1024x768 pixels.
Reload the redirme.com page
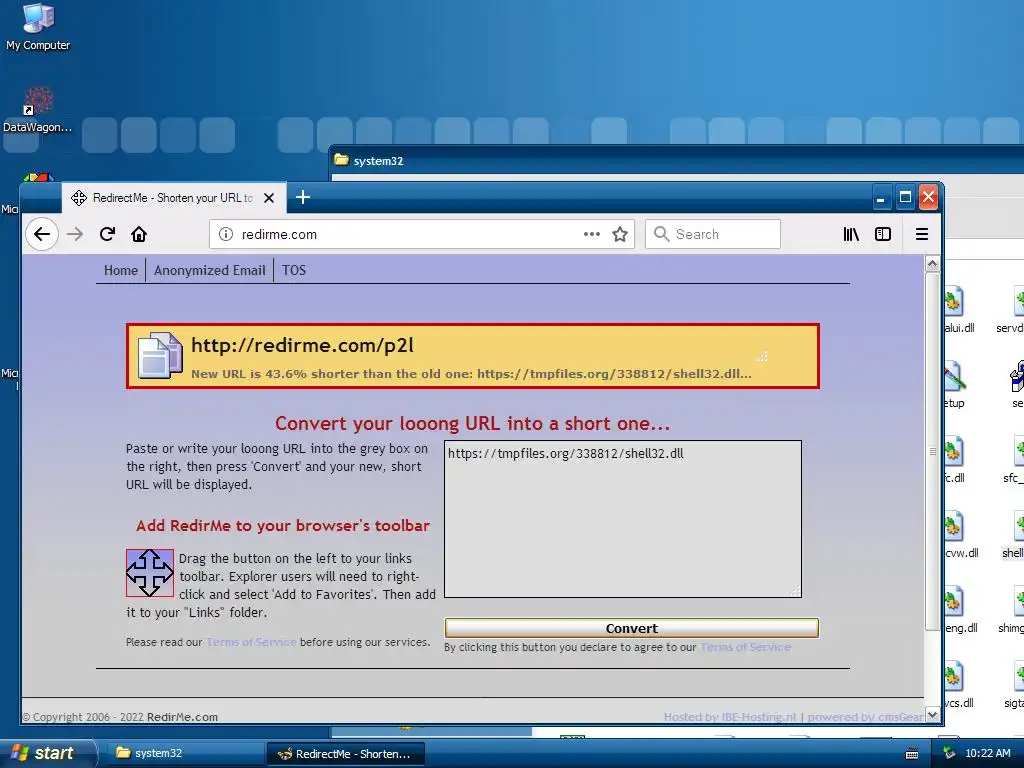point(108,234)
